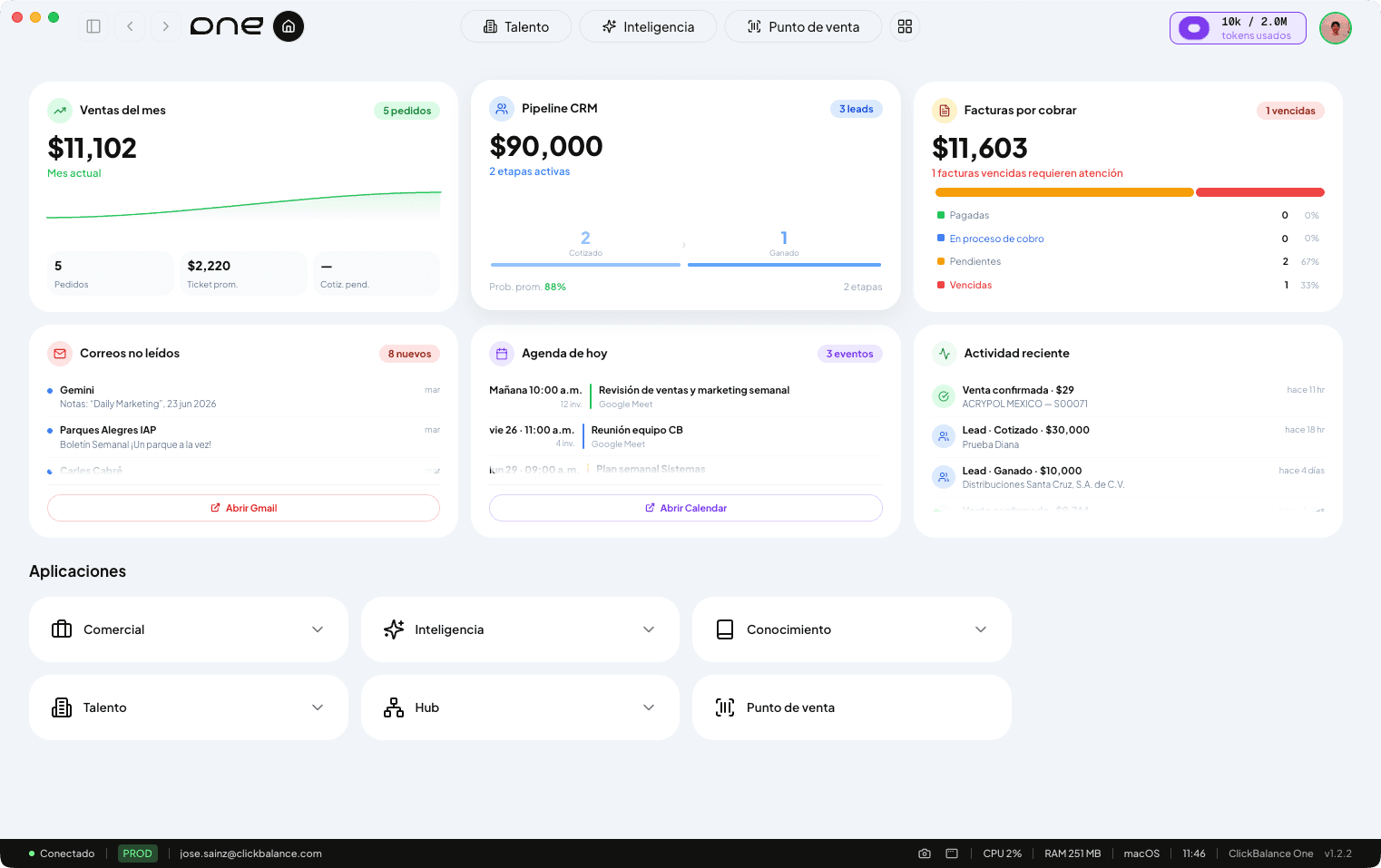Click the sales trend line chart
This screenshot has width=1381, height=868.
click(243, 205)
